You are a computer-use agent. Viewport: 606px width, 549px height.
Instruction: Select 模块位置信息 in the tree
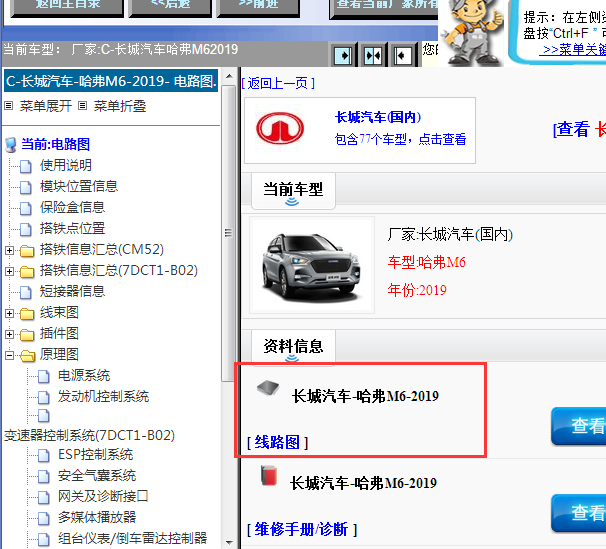click(x=79, y=187)
